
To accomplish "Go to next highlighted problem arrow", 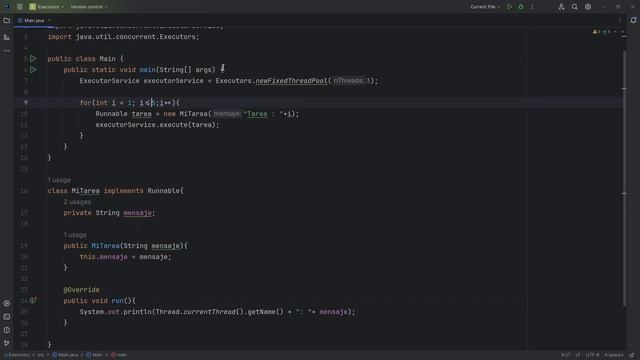I will click(x=622, y=31).
